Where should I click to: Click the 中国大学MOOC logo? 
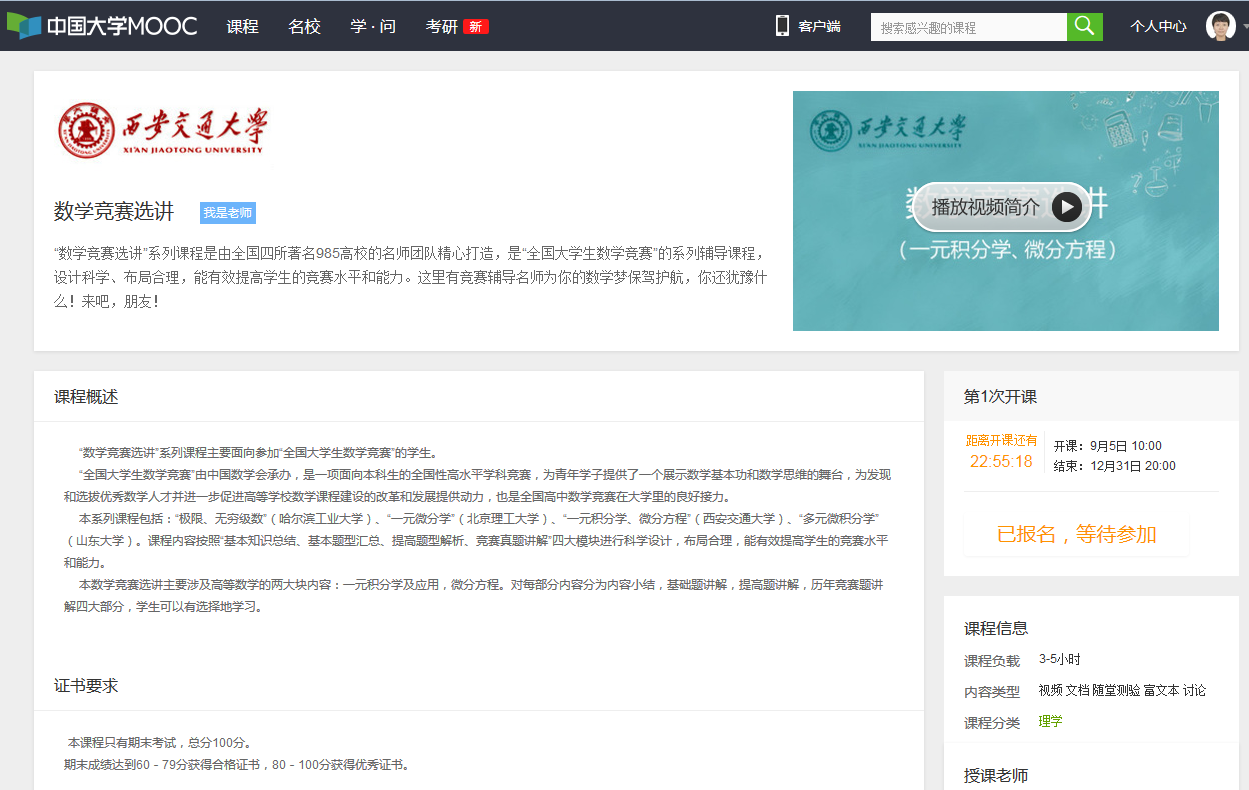pos(102,26)
